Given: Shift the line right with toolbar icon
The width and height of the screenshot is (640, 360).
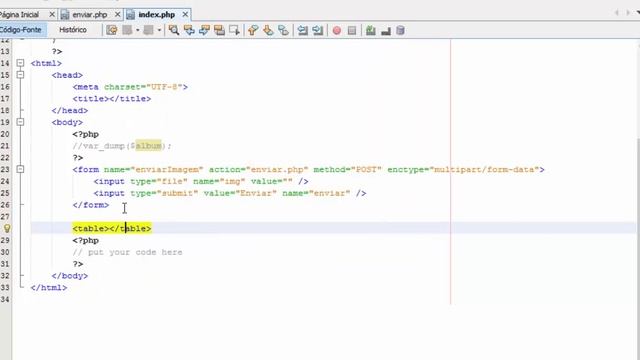Looking at the screenshot, I should [x=318, y=30].
